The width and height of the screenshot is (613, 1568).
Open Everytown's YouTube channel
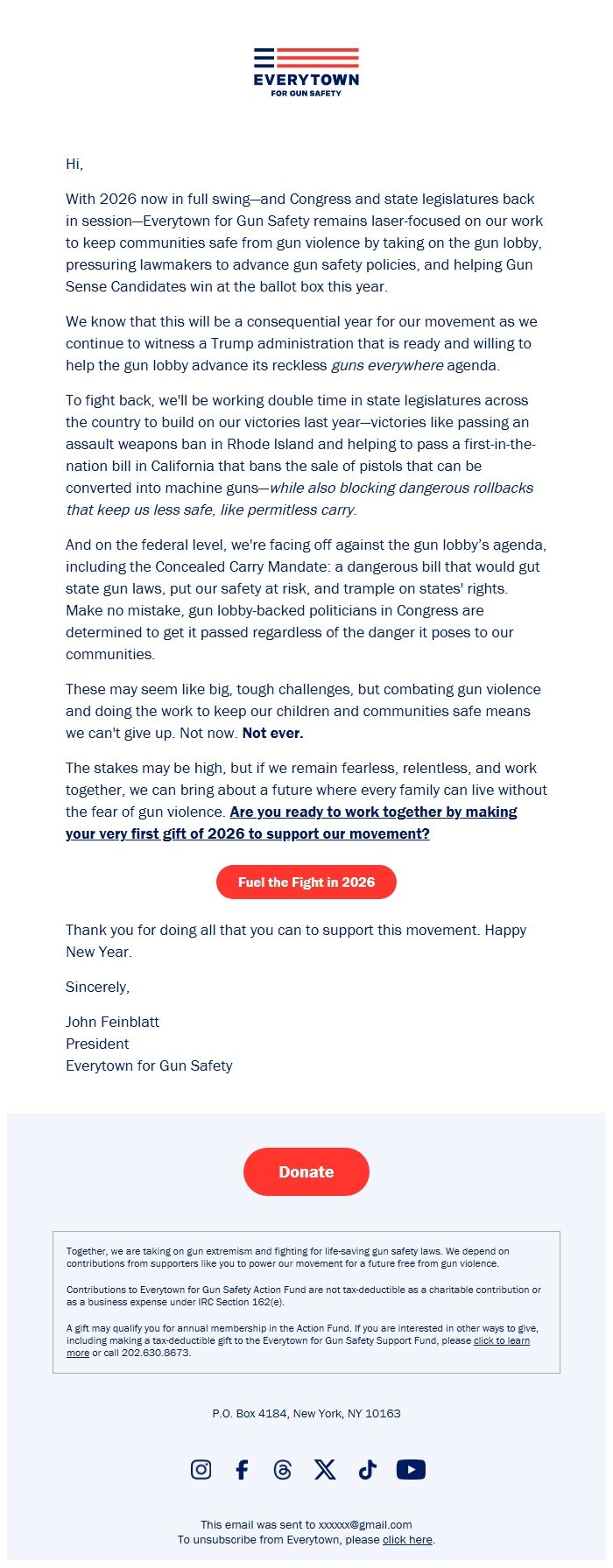pyautogui.click(x=411, y=1470)
